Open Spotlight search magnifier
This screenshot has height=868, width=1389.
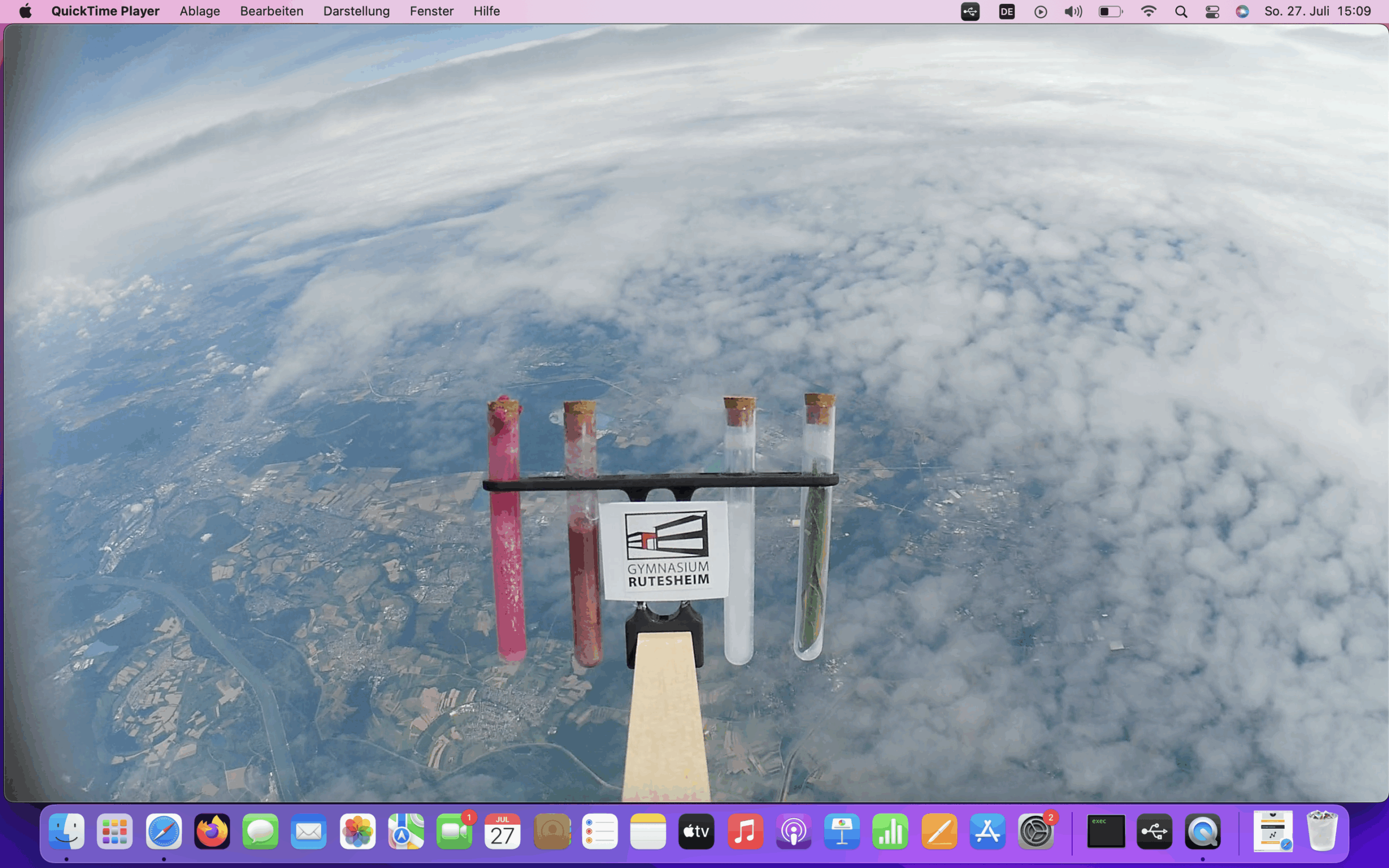(1181, 11)
